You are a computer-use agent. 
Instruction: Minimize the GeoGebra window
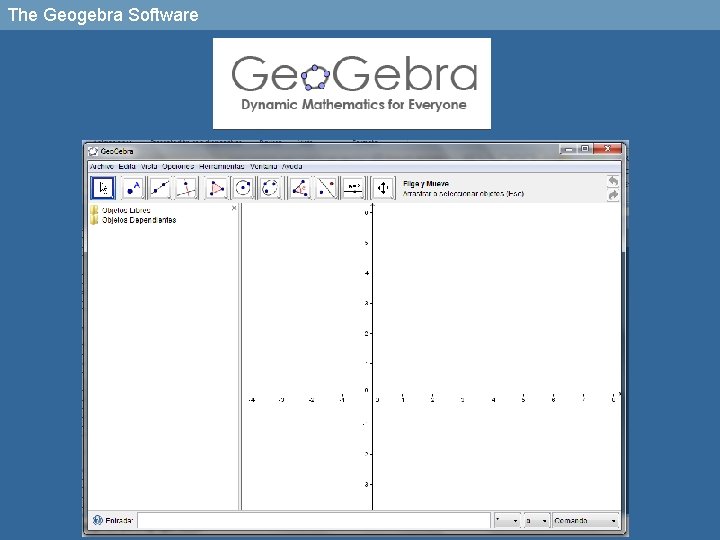coord(569,149)
